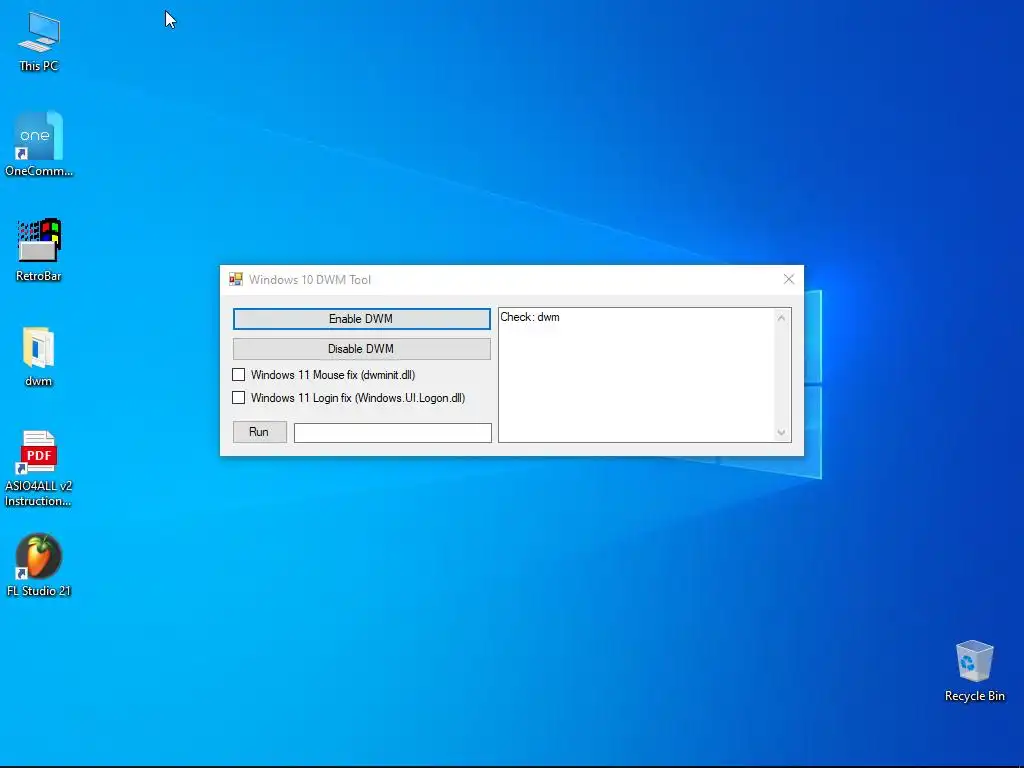Toggle Windows 11 Login fix checkbox
Image resolution: width=1024 pixels, height=768 pixels.
pyautogui.click(x=238, y=398)
